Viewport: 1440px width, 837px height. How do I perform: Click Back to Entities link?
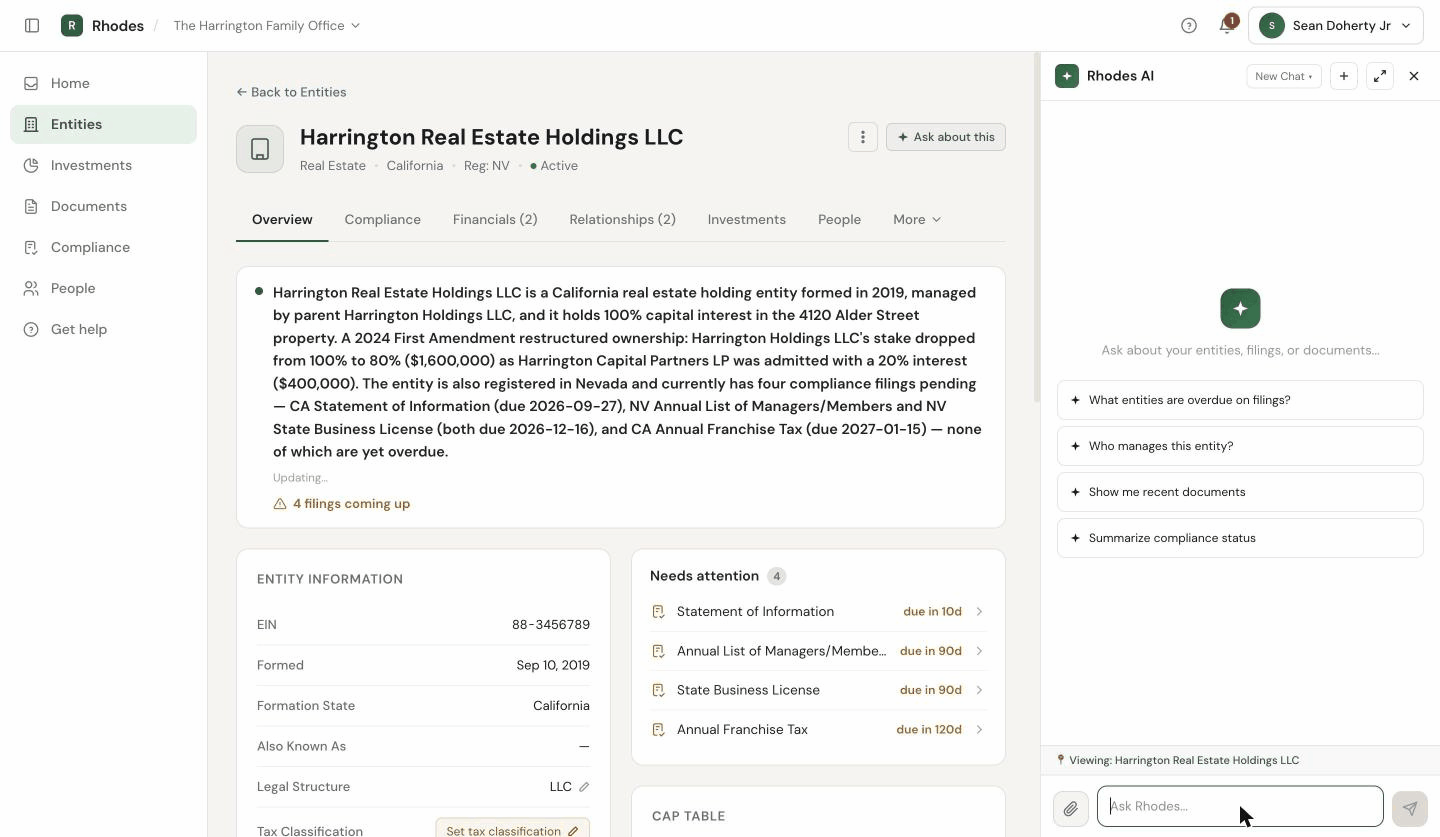tap(291, 92)
